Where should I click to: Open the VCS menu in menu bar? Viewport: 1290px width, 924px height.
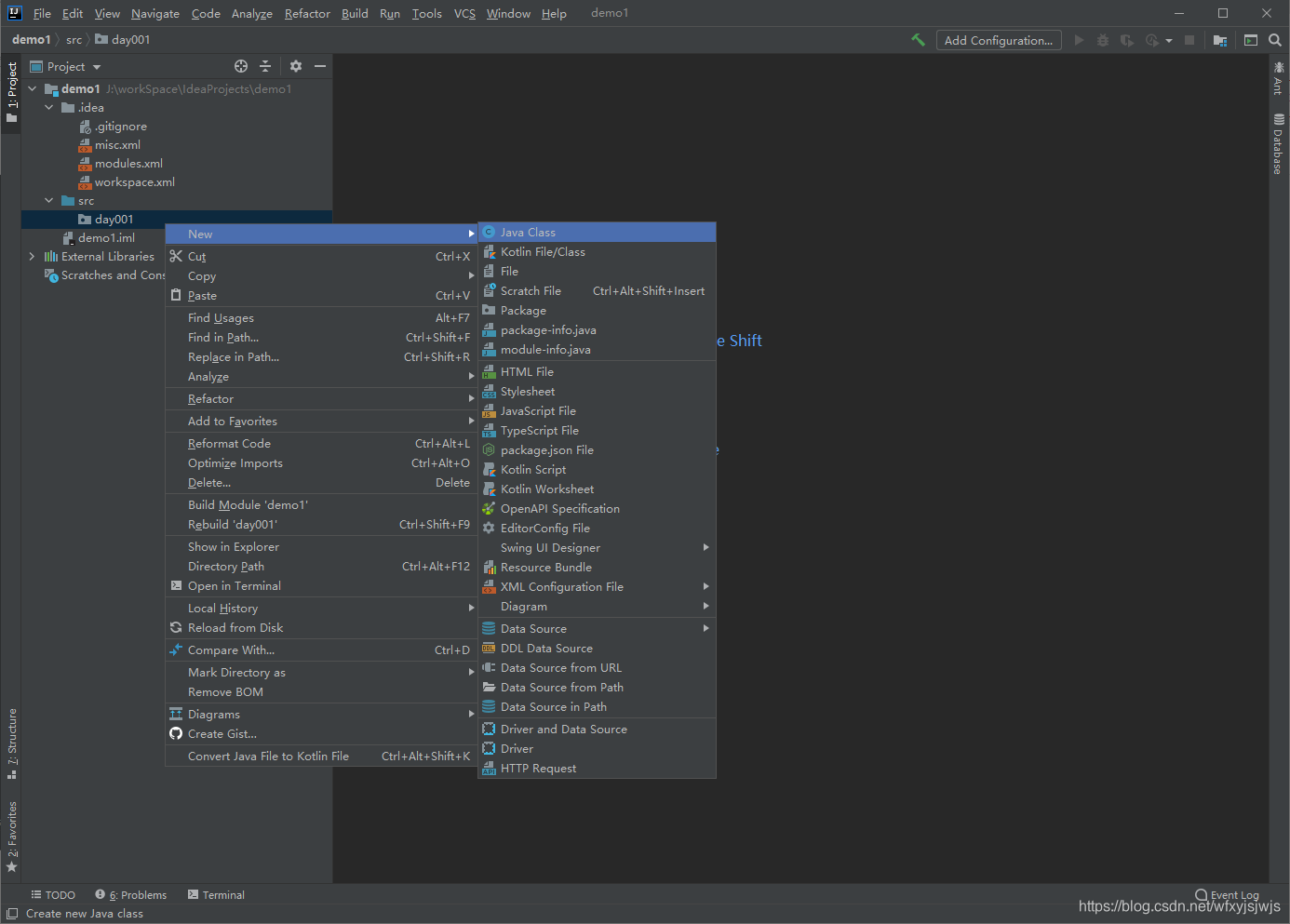pos(464,13)
